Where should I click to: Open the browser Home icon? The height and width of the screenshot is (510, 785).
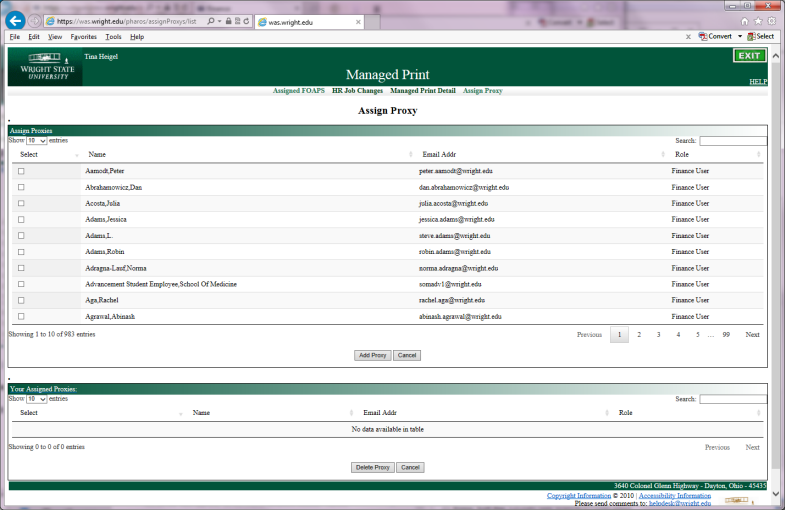click(x=744, y=21)
